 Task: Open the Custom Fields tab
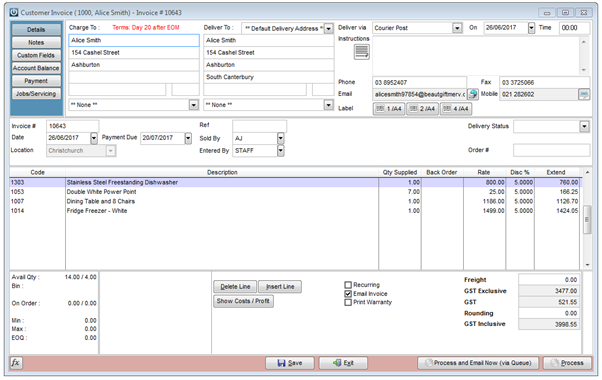(x=36, y=55)
